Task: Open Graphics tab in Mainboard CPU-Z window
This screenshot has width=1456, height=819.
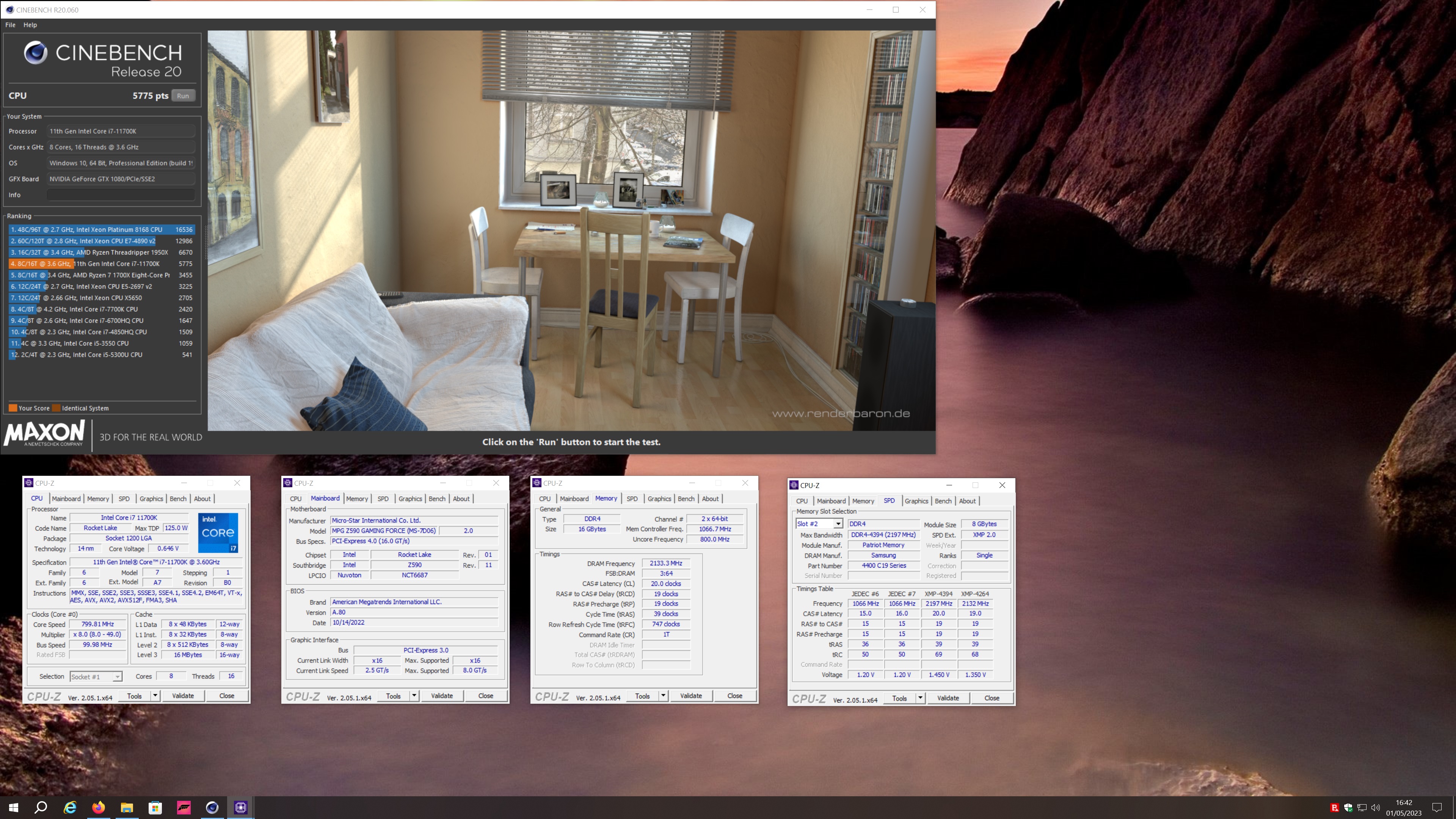Action: coord(410,499)
